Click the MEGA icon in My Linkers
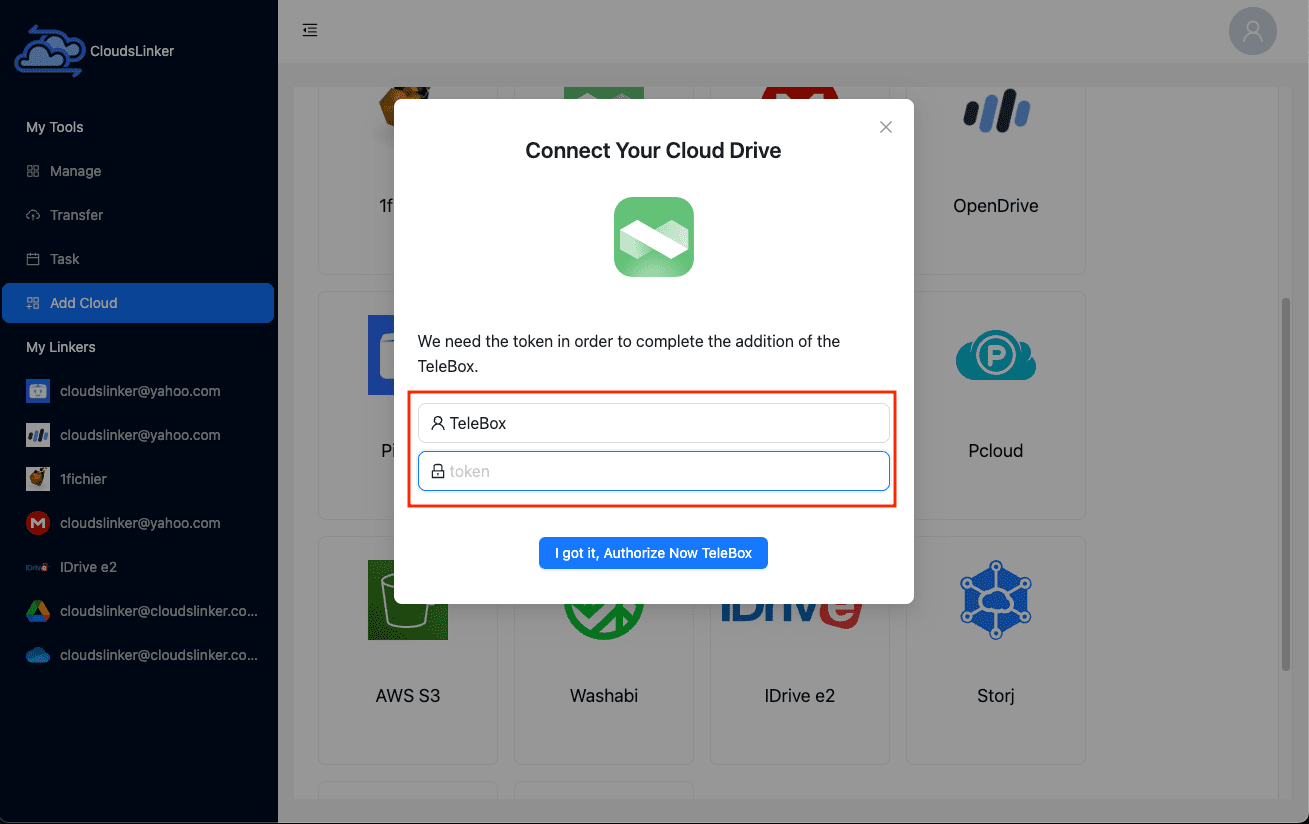Image resolution: width=1309 pixels, height=824 pixels. [x=38, y=523]
